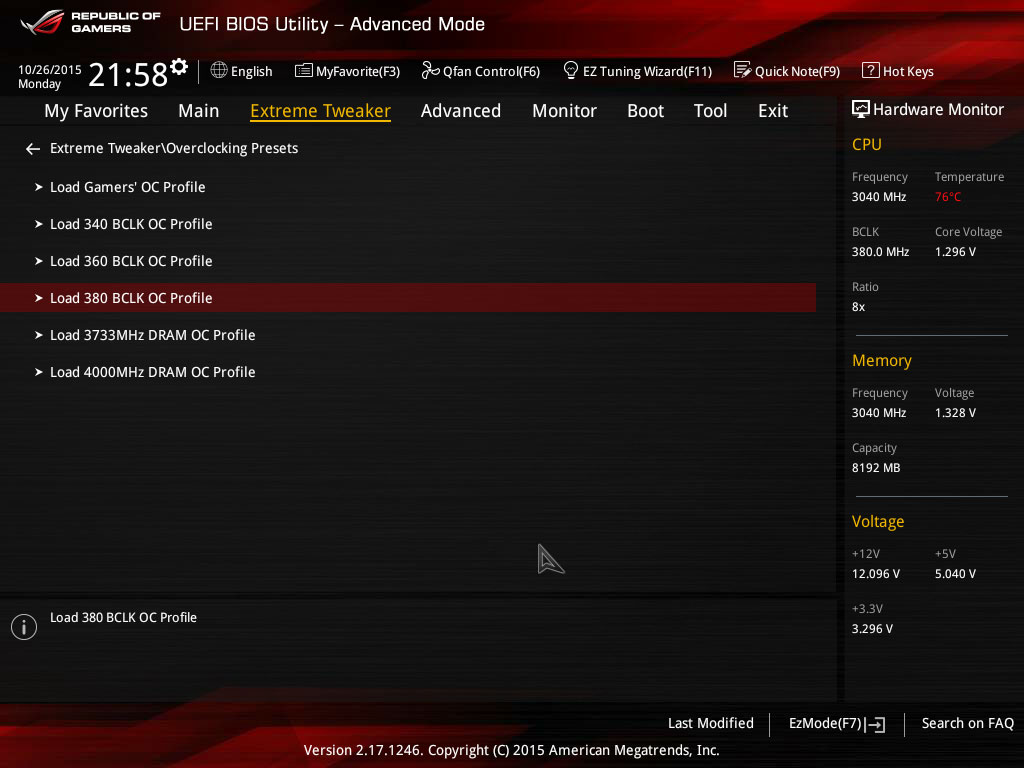Click the +5V 5.040 V reading
Screen dimensions: 1024x768
point(955,573)
